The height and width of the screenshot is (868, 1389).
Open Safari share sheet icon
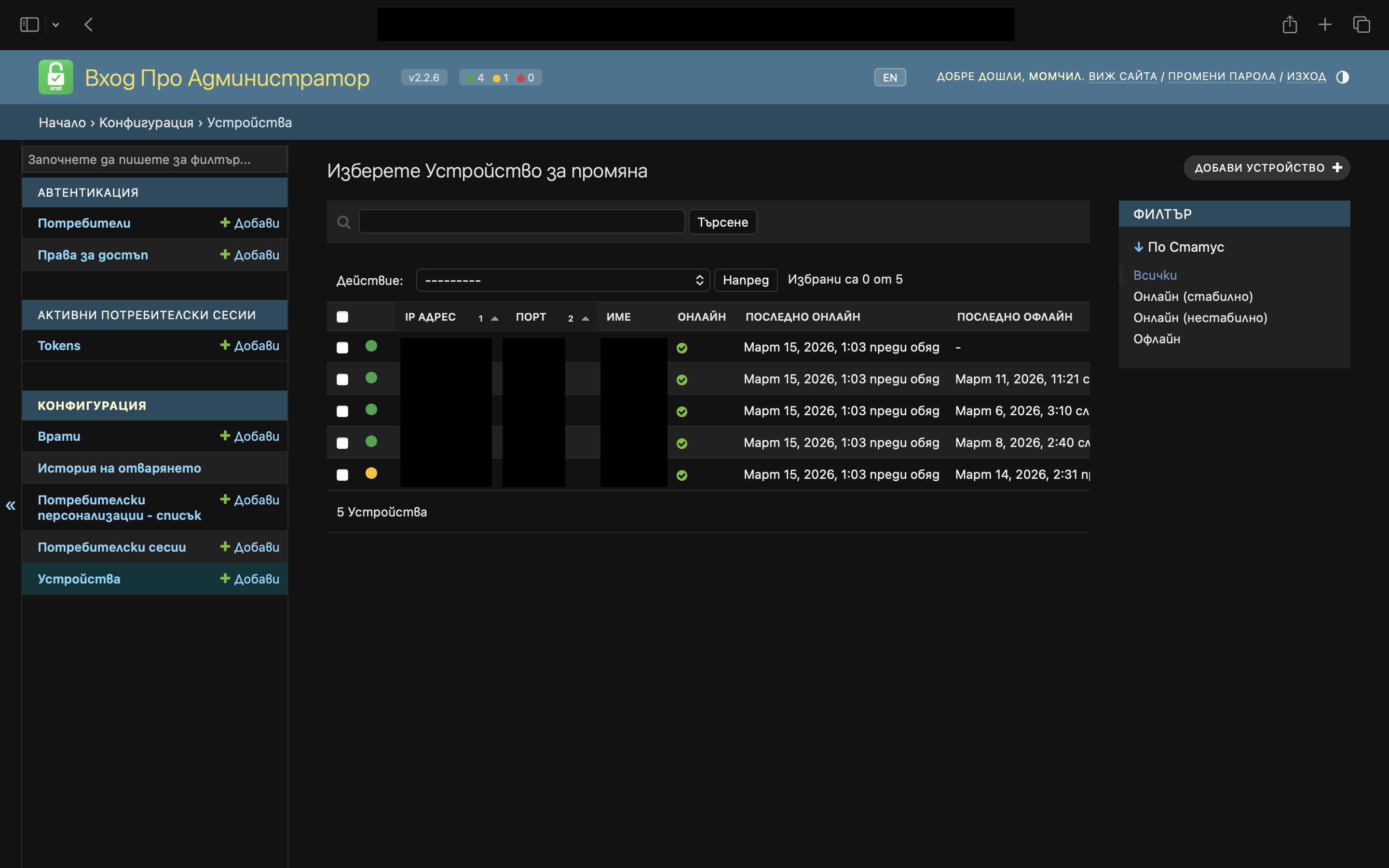[1290, 24]
